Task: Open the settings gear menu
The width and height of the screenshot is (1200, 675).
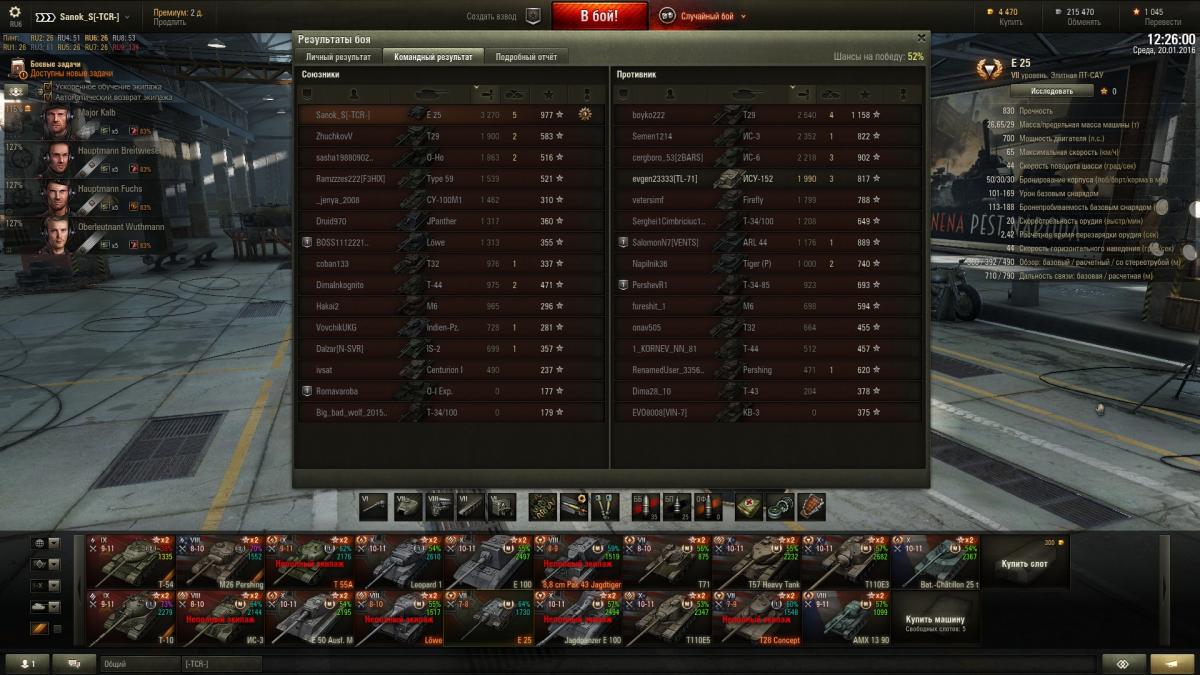Action: 14,12
